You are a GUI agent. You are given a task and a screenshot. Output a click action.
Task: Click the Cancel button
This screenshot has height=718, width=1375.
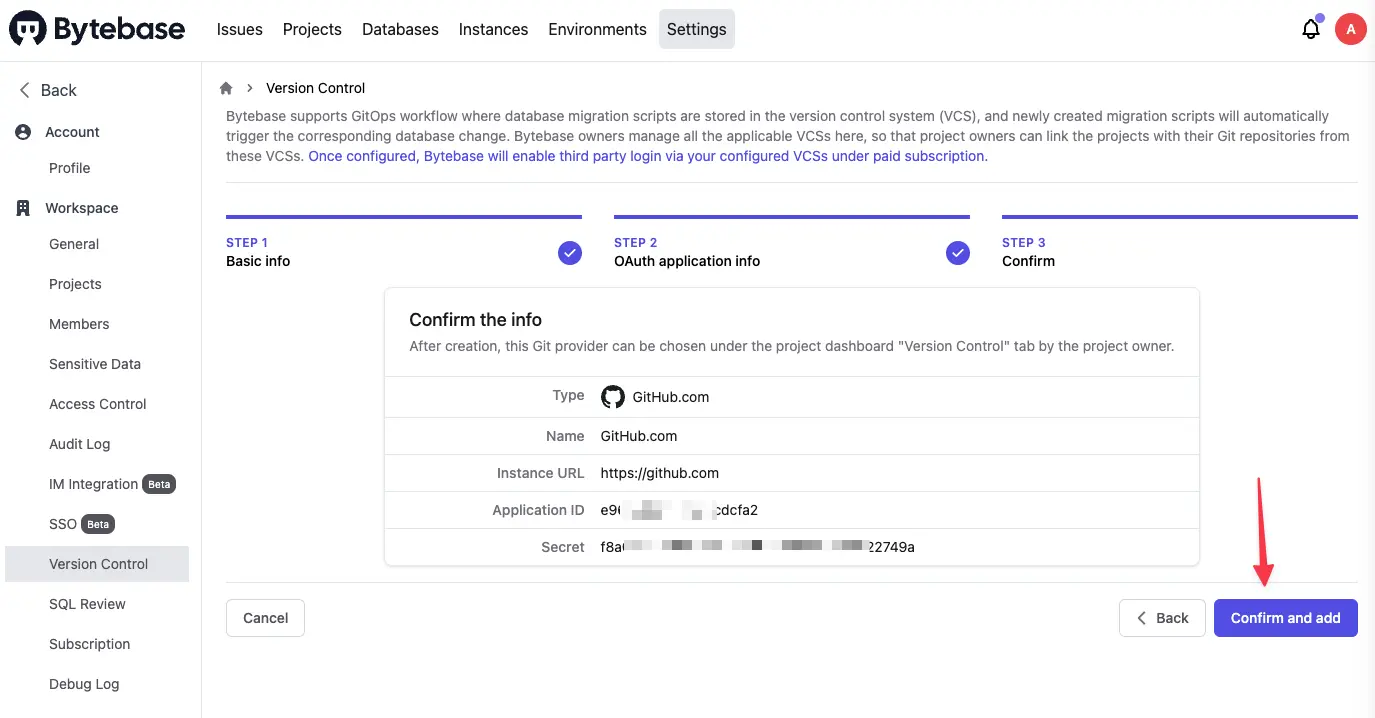[265, 618]
